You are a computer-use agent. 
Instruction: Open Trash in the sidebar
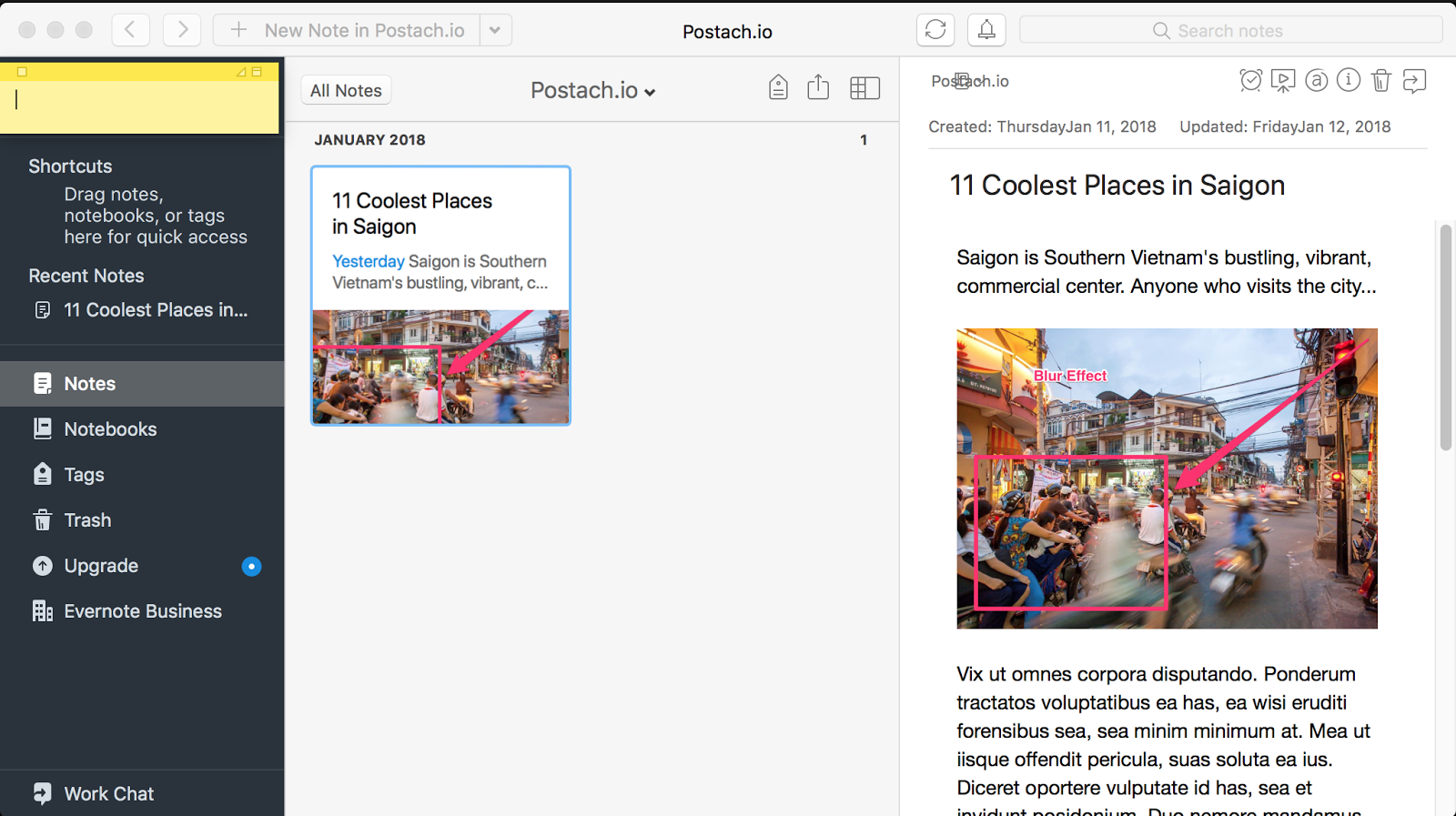click(142, 520)
